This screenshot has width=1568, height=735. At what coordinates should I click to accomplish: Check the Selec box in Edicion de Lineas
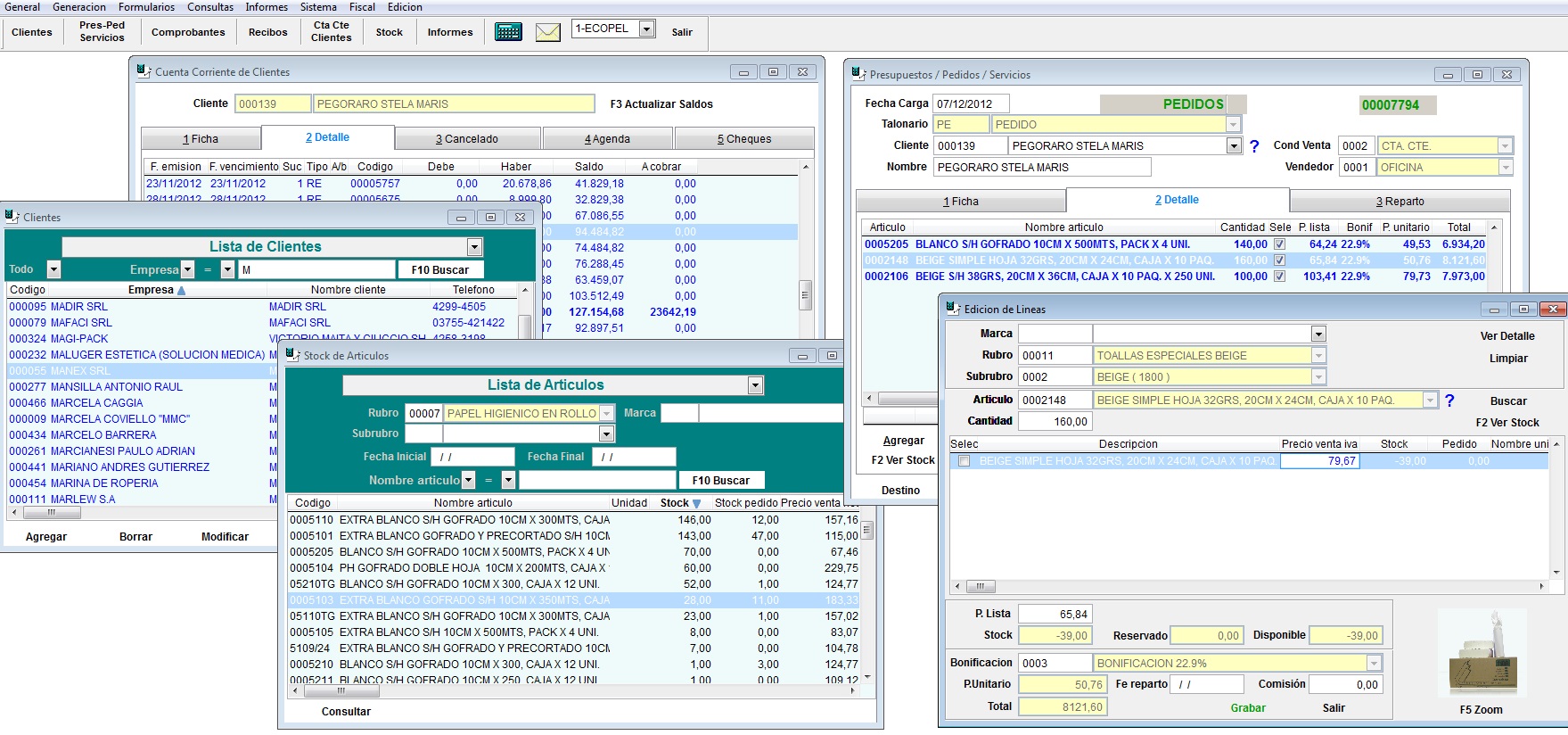pyautogui.click(x=964, y=461)
